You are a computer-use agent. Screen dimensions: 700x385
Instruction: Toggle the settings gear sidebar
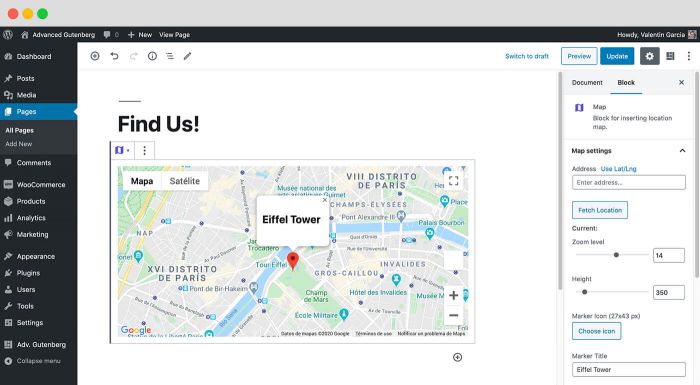coord(650,56)
